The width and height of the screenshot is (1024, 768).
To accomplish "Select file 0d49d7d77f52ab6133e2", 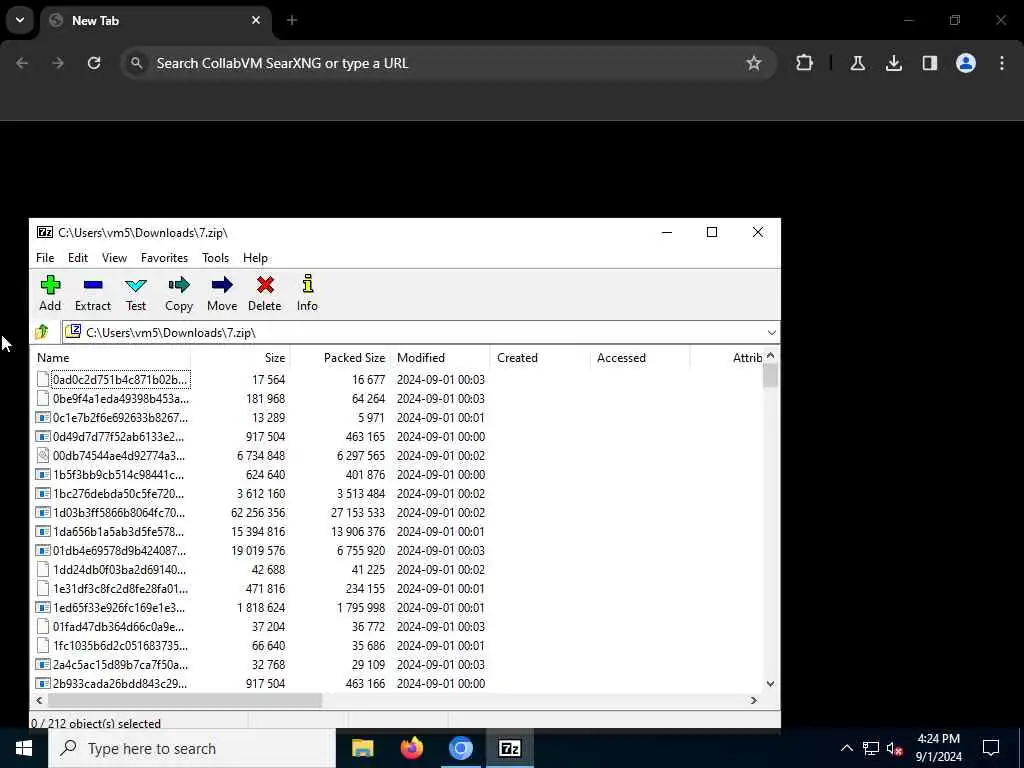I will click(118, 436).
